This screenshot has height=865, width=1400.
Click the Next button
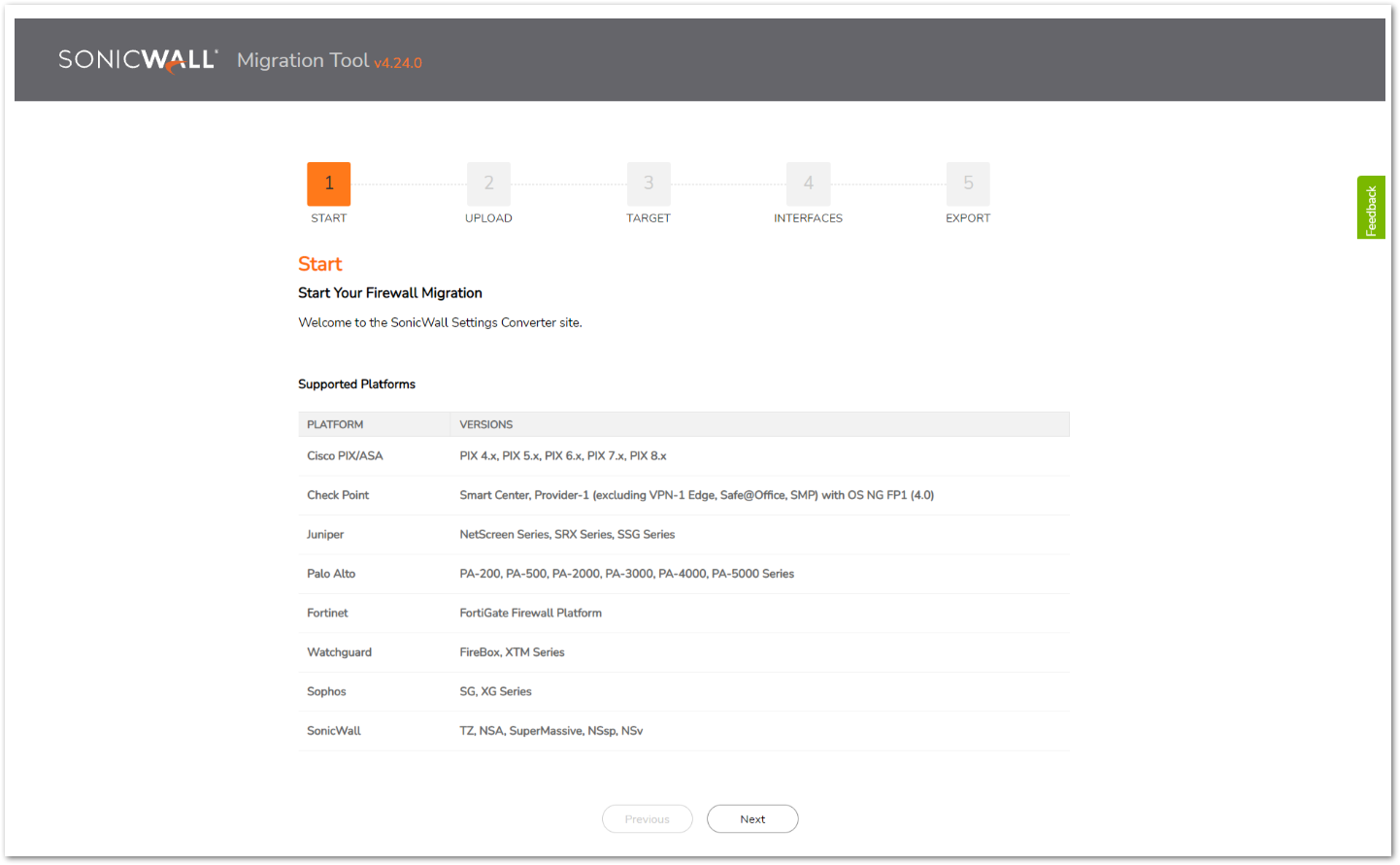pos(752,819)
